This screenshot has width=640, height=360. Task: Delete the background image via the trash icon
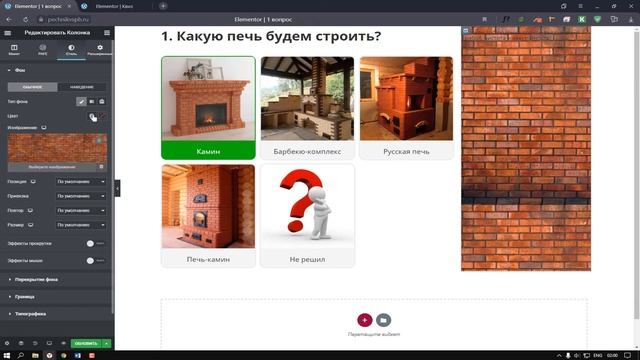102,167
